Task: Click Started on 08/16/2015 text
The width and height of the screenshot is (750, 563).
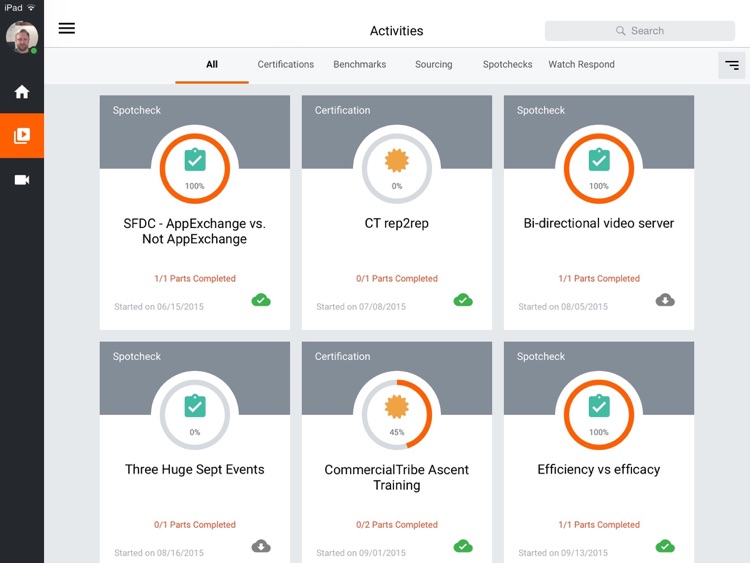Action: pyautogui.click(x=159, y=553)
